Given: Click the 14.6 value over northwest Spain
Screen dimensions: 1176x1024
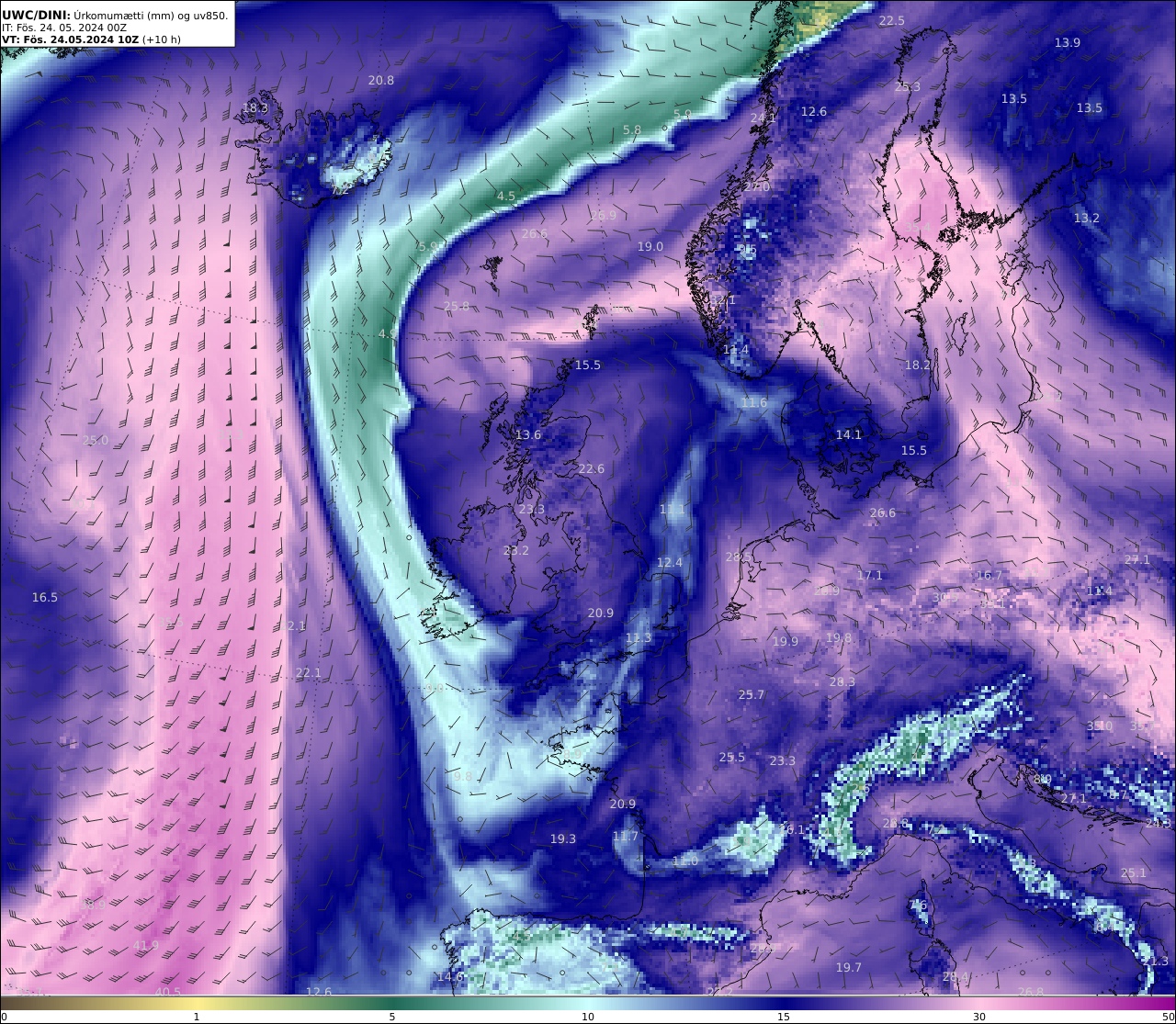Looking at the screenshot, I should pyautogui.click(x=450, y=977).
